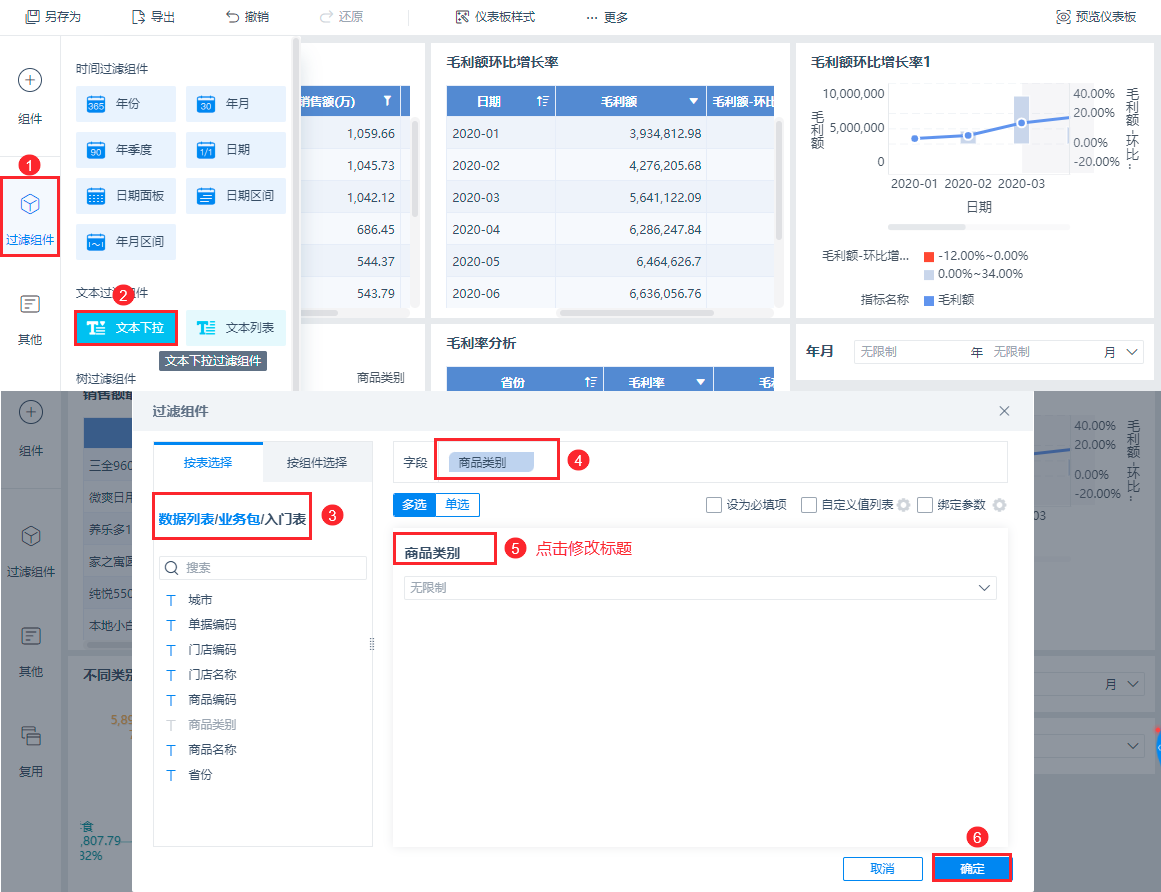Add the 年月 time filter component
Screen dimensions: 1161x892
pyautogui.click(x=235, y=104)
